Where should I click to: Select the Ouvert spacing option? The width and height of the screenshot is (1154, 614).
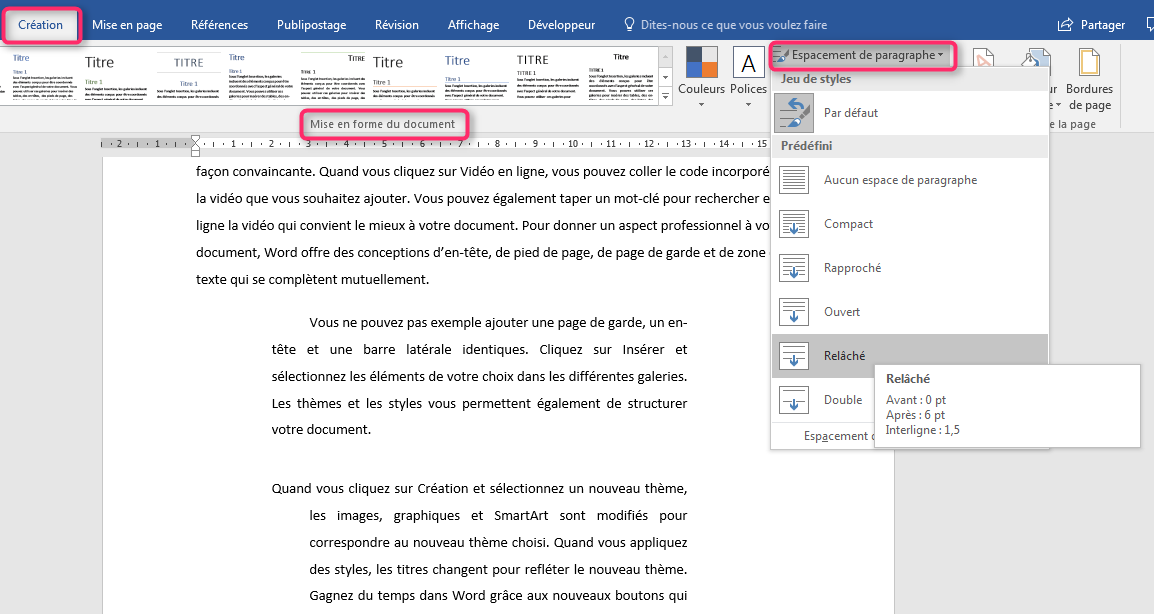(x=793, y=311)
